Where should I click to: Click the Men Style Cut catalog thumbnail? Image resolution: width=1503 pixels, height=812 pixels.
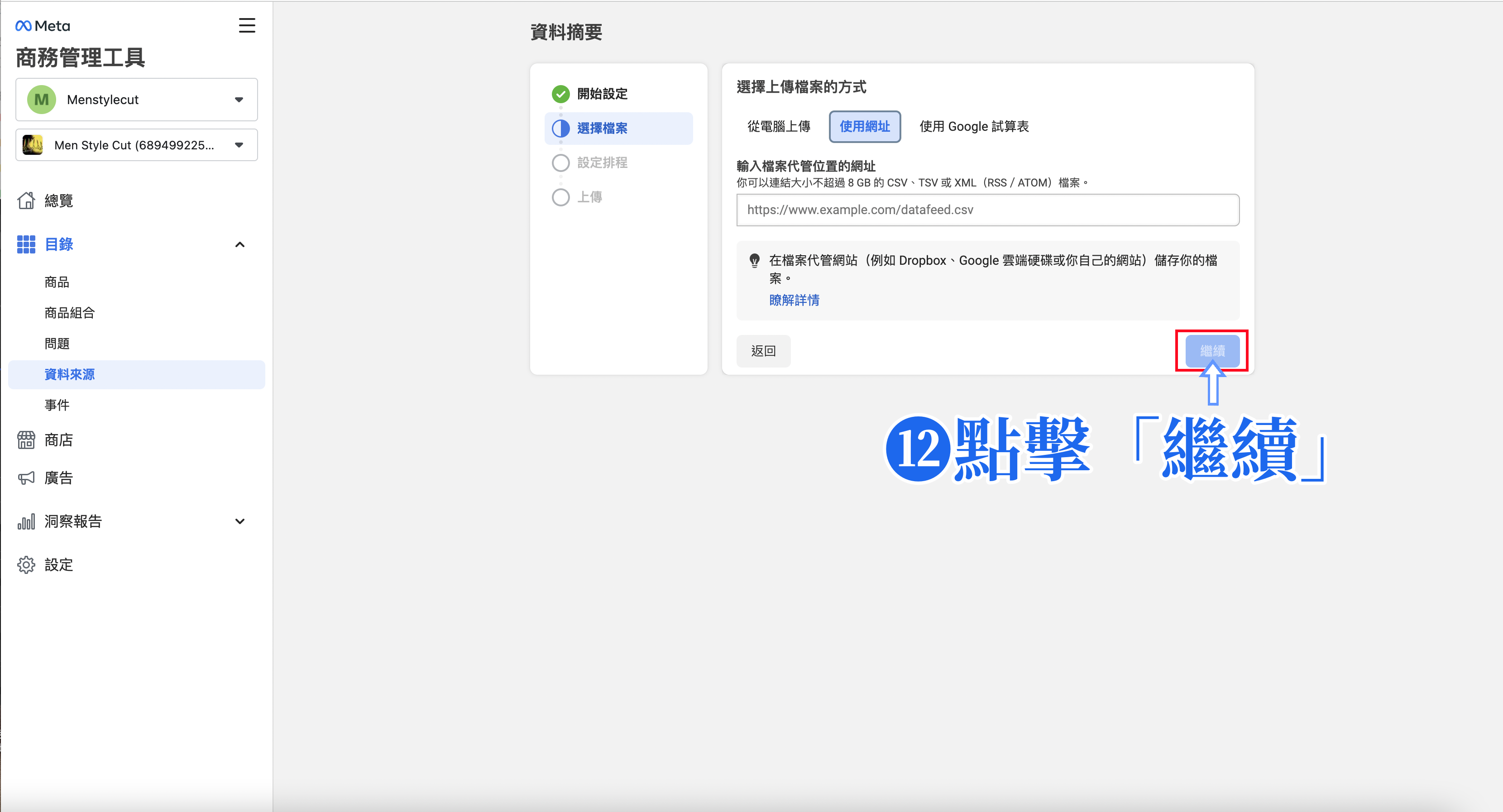[x=33, y=145]
